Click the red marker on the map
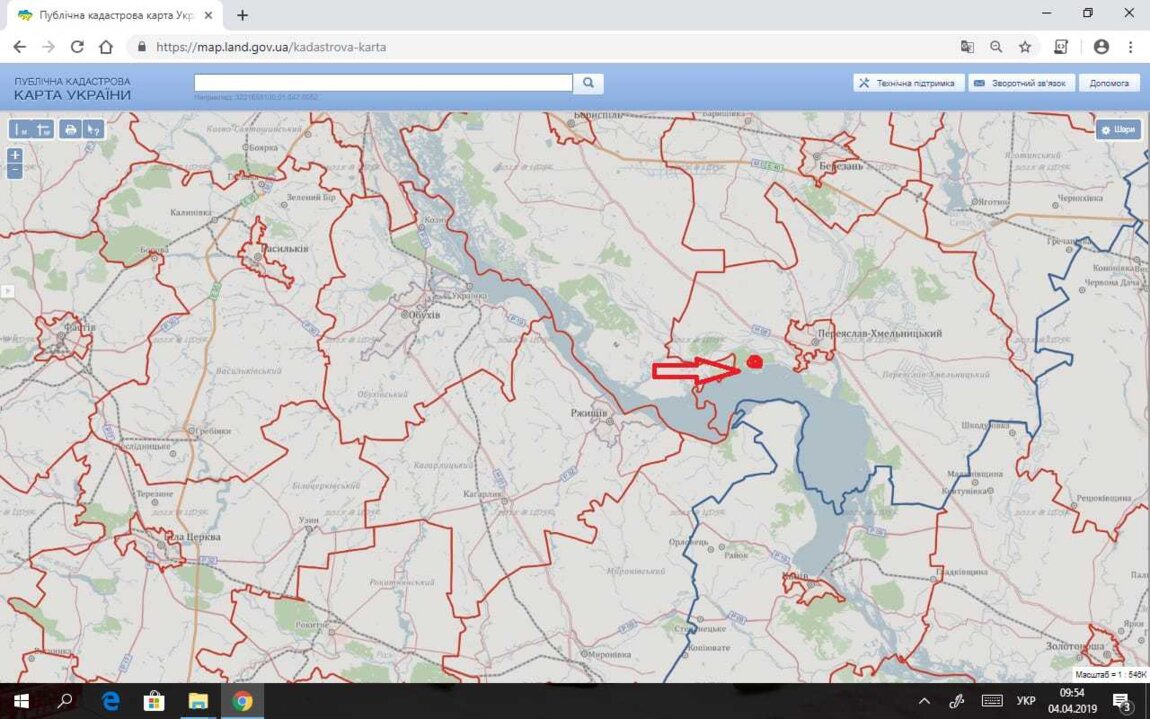This screenshot has width=1150, height=719. pos(755,362)
